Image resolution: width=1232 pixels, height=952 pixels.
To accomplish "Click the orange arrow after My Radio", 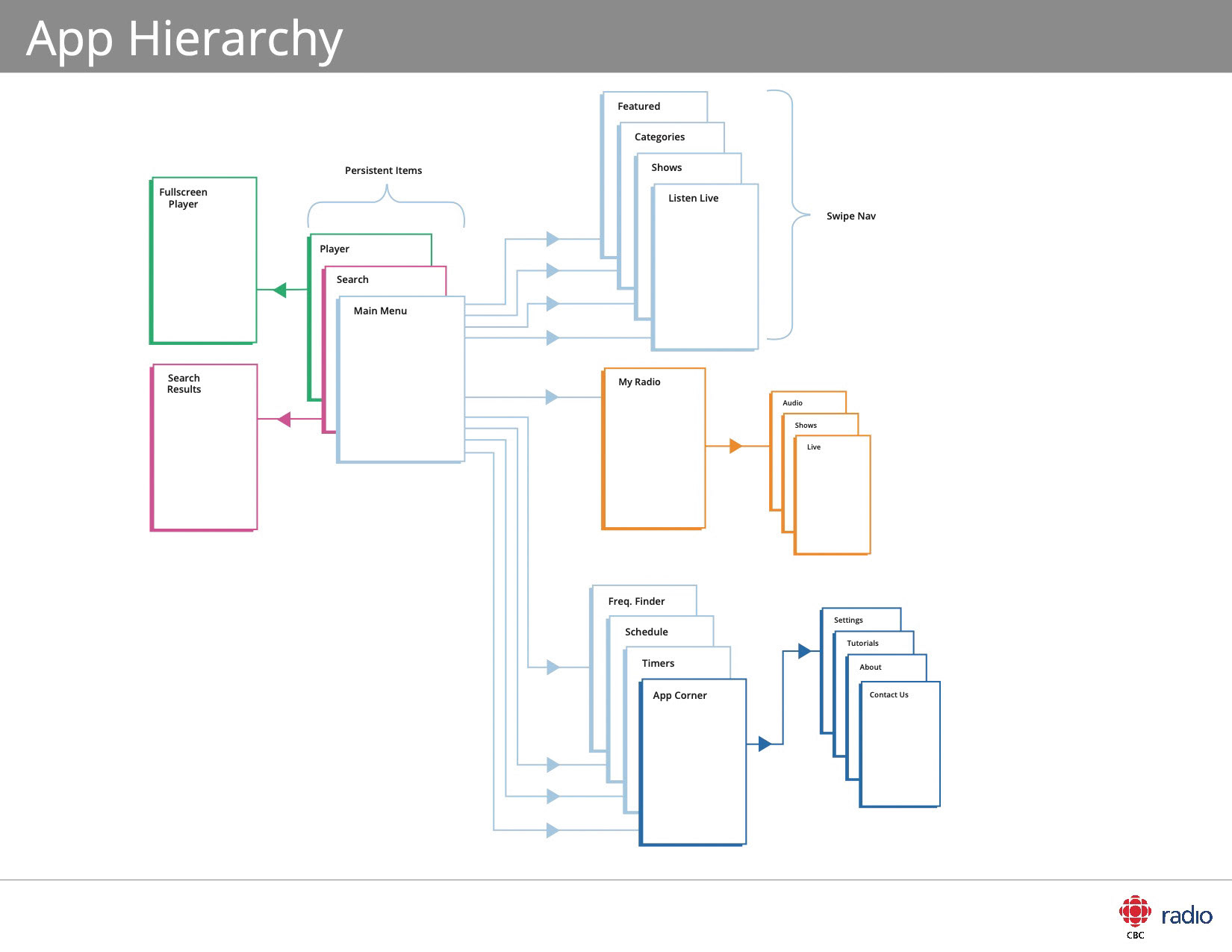I will (735, 446).
